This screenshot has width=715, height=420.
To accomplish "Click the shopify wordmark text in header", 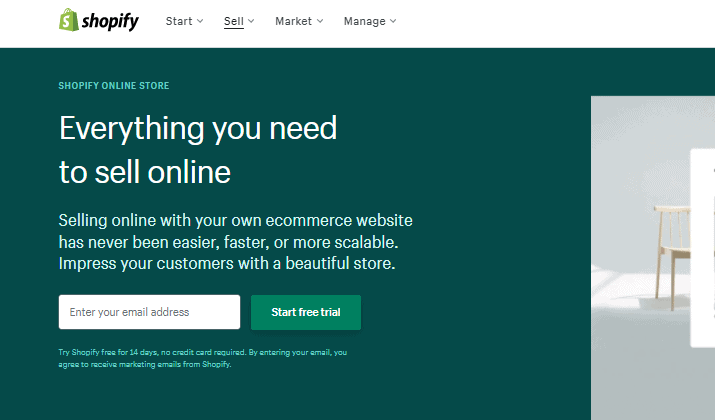I will tap(110, 21).
